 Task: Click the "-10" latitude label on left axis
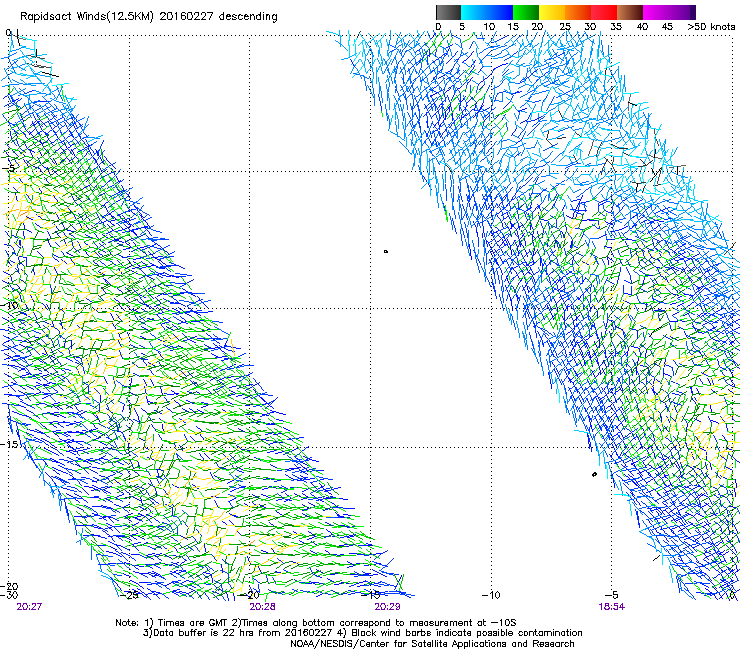[x=9, y=305]
